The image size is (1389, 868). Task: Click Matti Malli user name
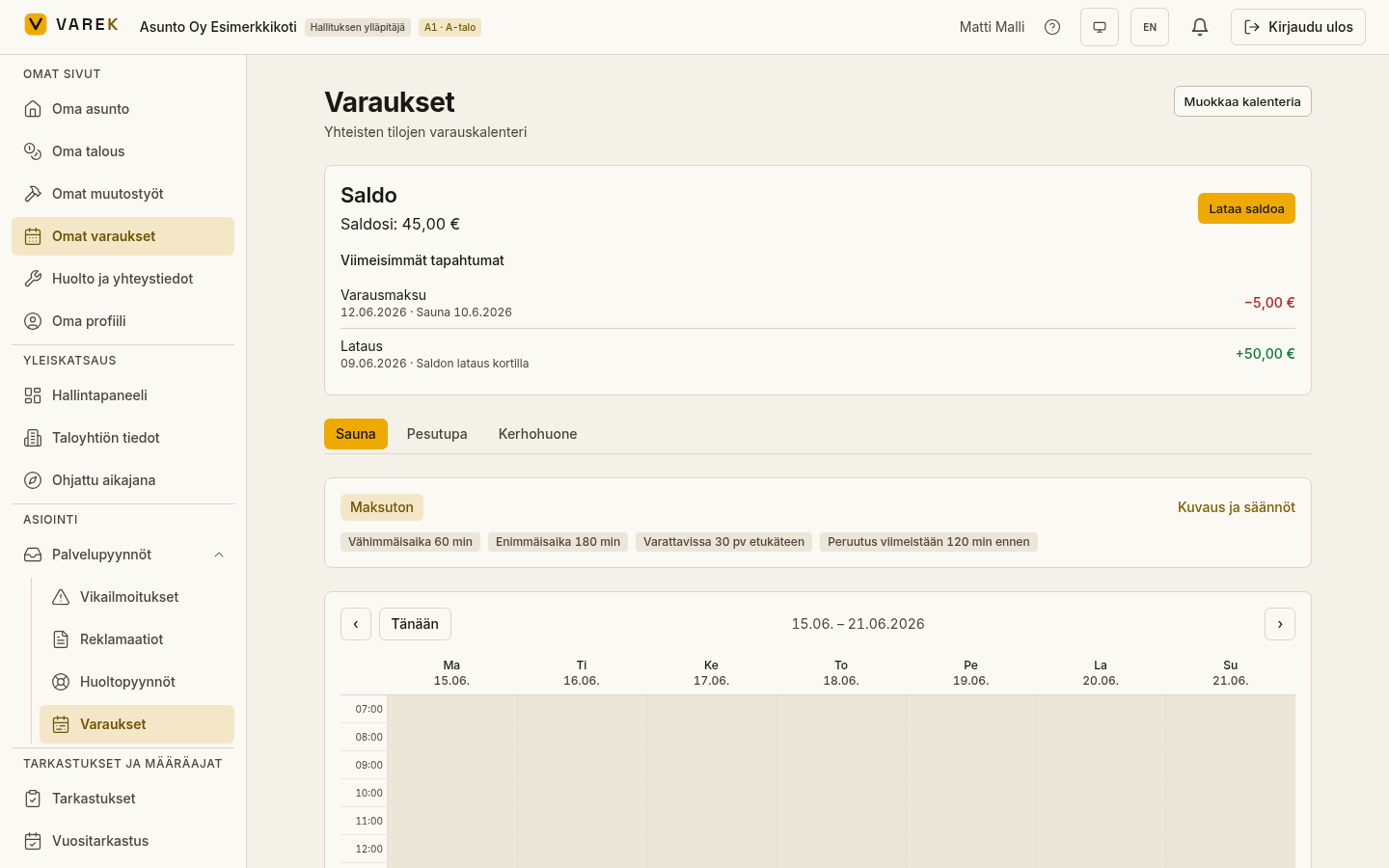point(992,27)
